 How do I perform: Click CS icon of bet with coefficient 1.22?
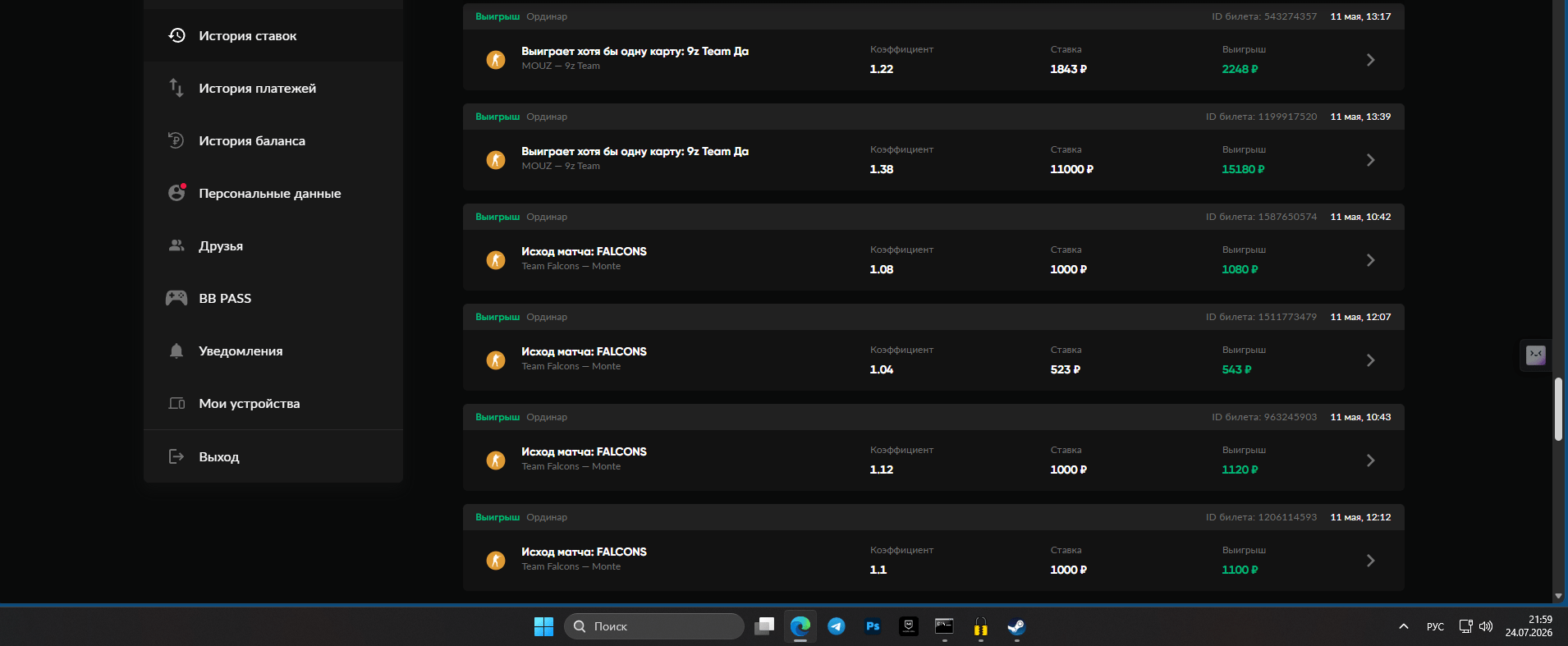tap(496, 60)
